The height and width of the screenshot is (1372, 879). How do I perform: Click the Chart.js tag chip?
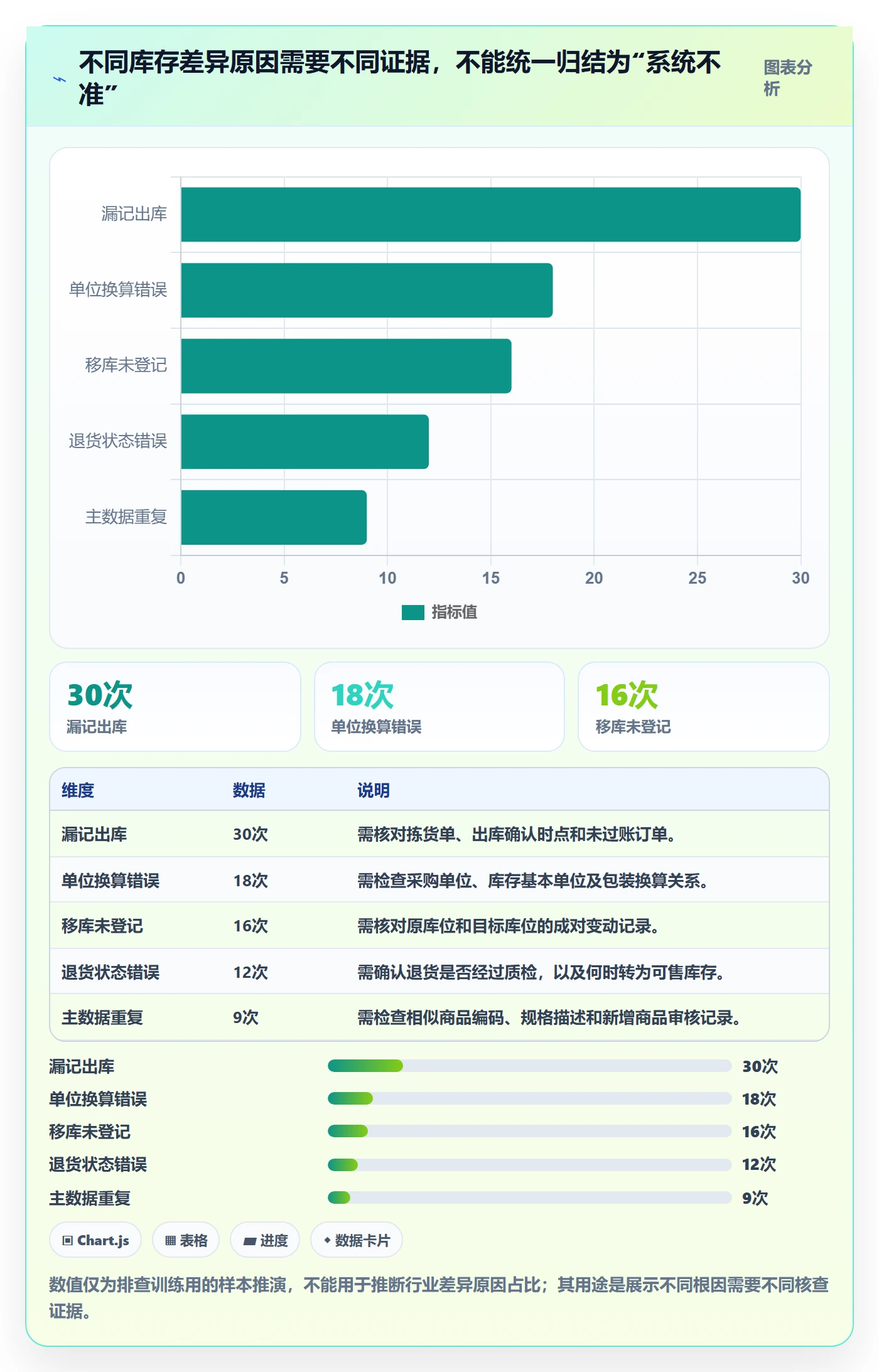(95, 1240)
